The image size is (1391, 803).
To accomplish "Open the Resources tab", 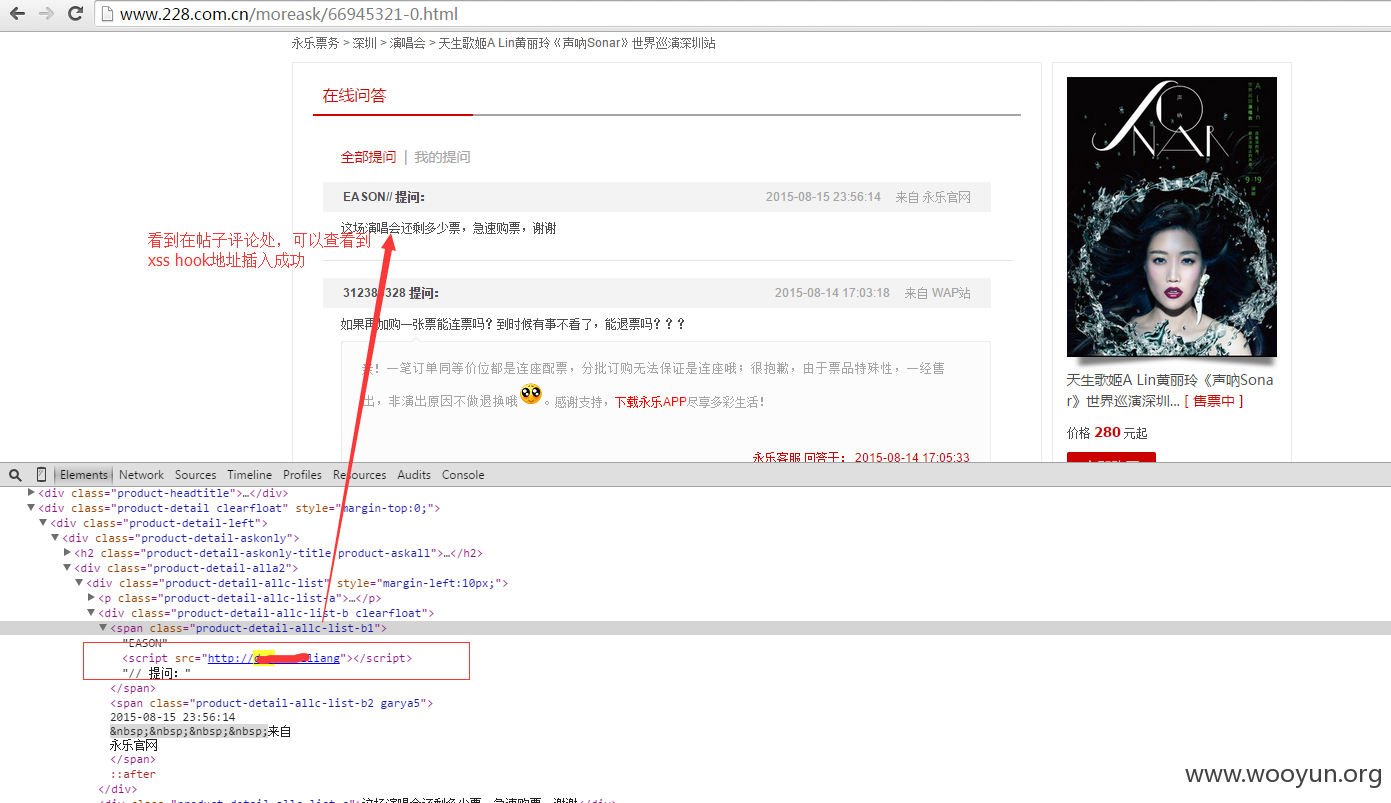I will (x=359, y=475).
